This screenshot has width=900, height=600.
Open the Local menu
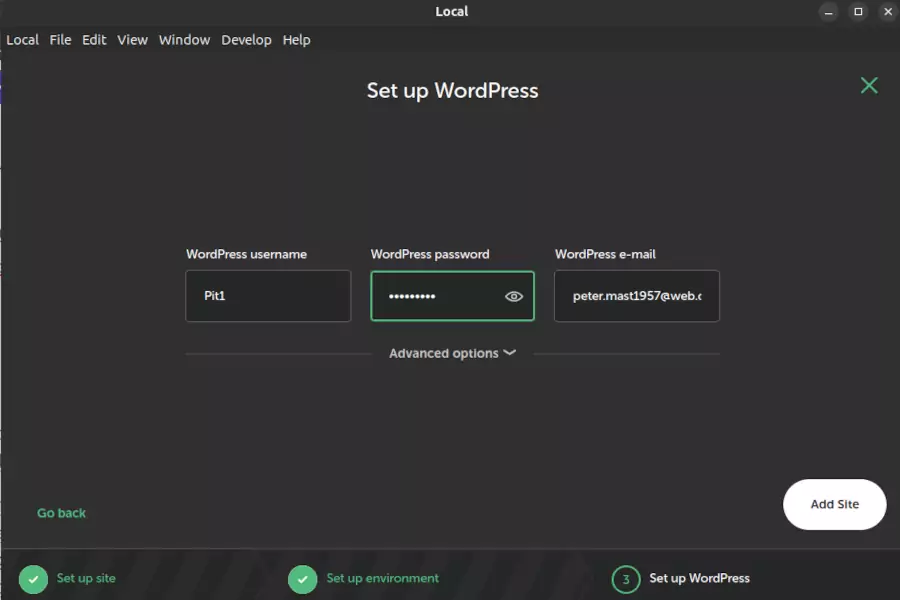click(22, 40)
